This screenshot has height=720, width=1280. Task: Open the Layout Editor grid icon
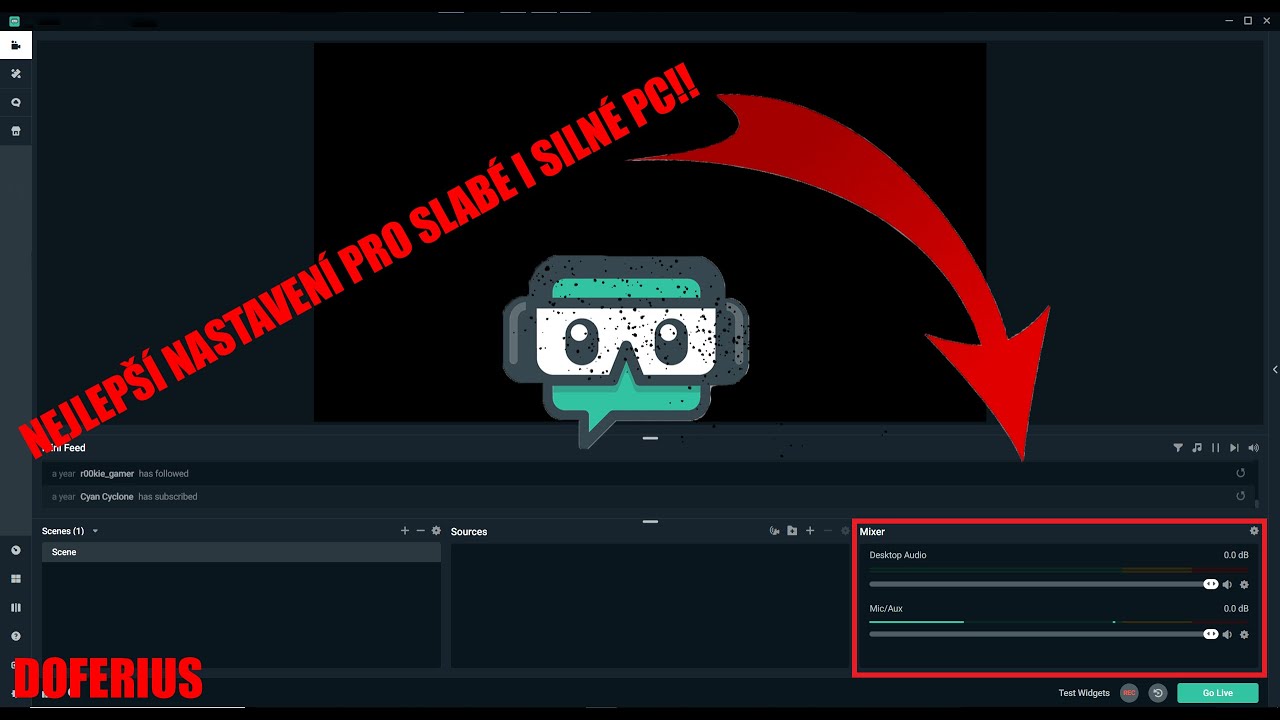(x=16, y=579)
